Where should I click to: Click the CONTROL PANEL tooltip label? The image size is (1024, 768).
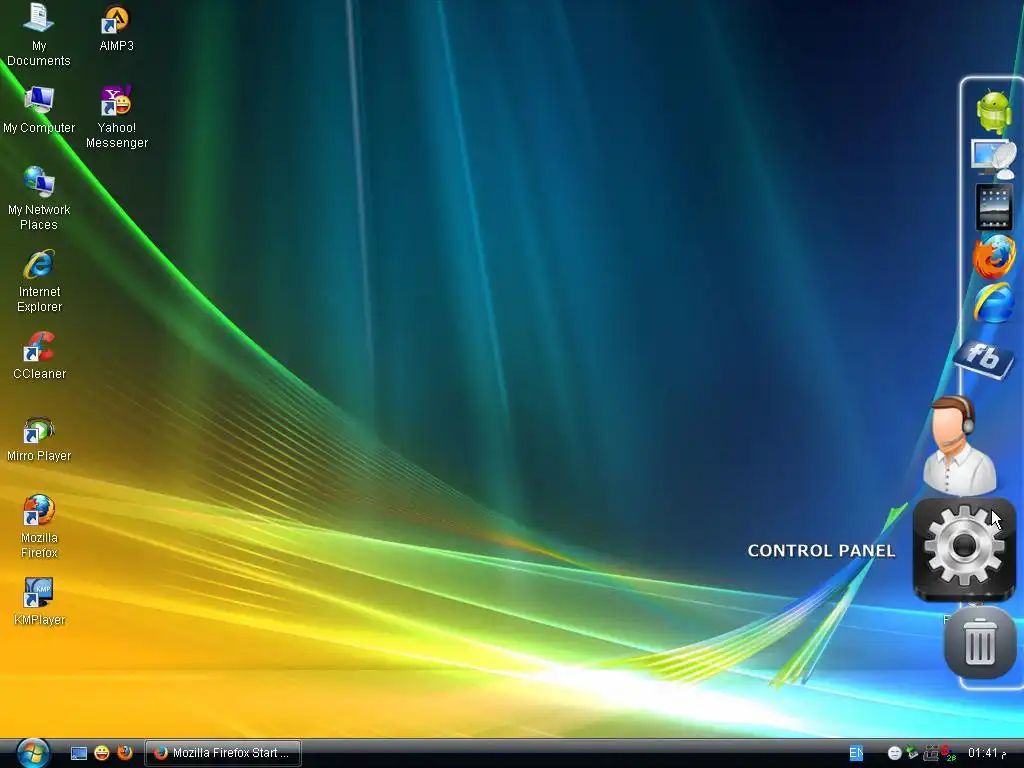(x=822, y=551)
